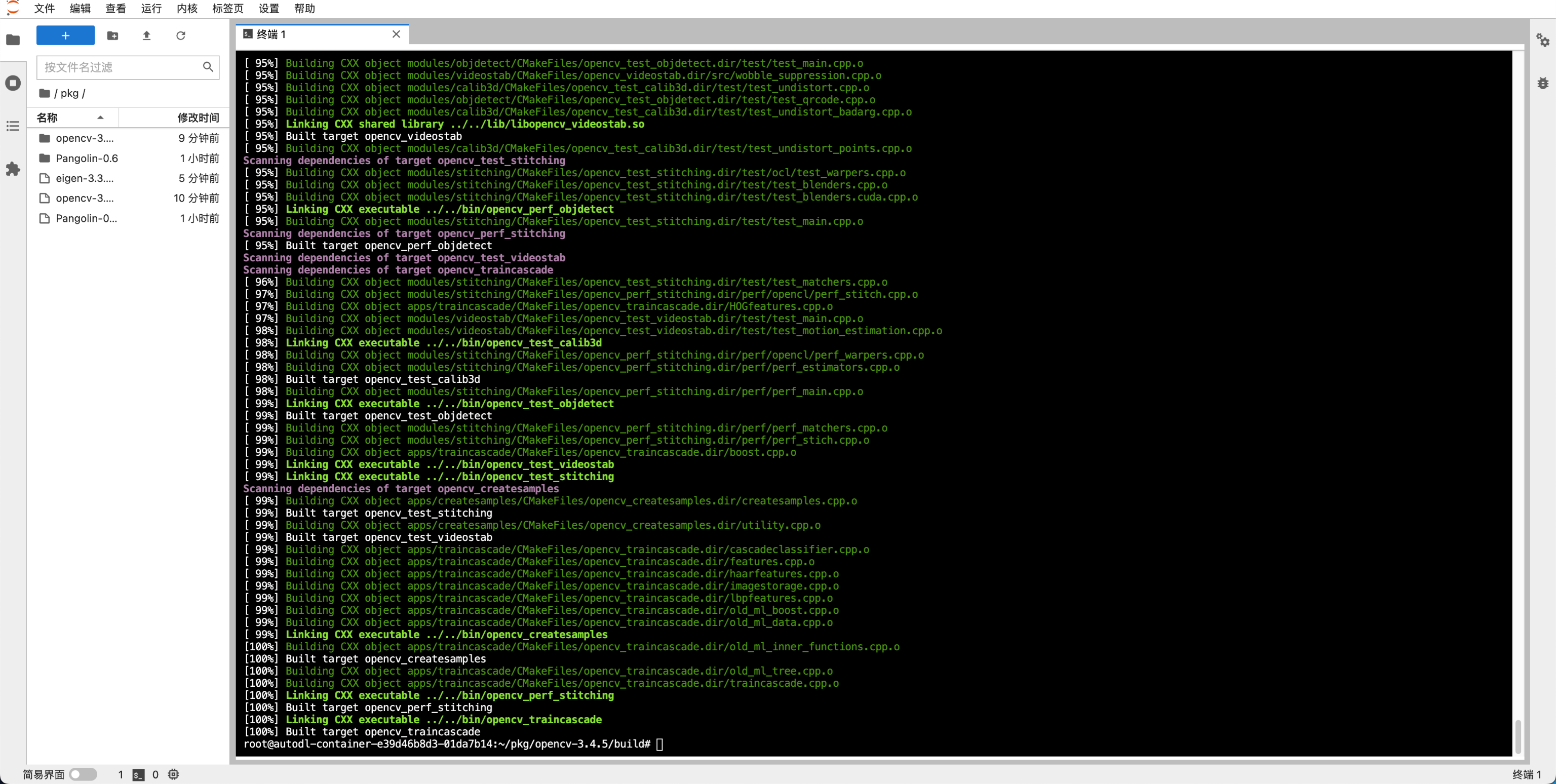Open the 运行 menu
The height and width of the screenshot is (784, 1556).
pyautogui.click(x=151, y=9)
